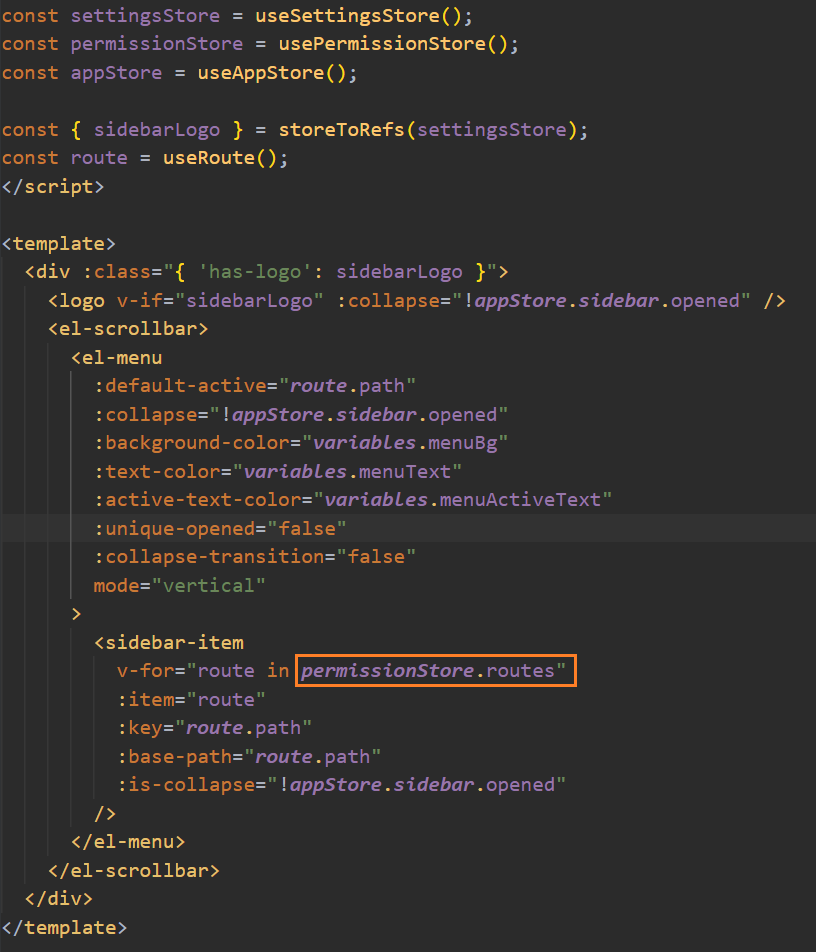816x952 pixels.
Task: Click the closing </script> tag
Action: pyautogui.click(x=53, y=186)
